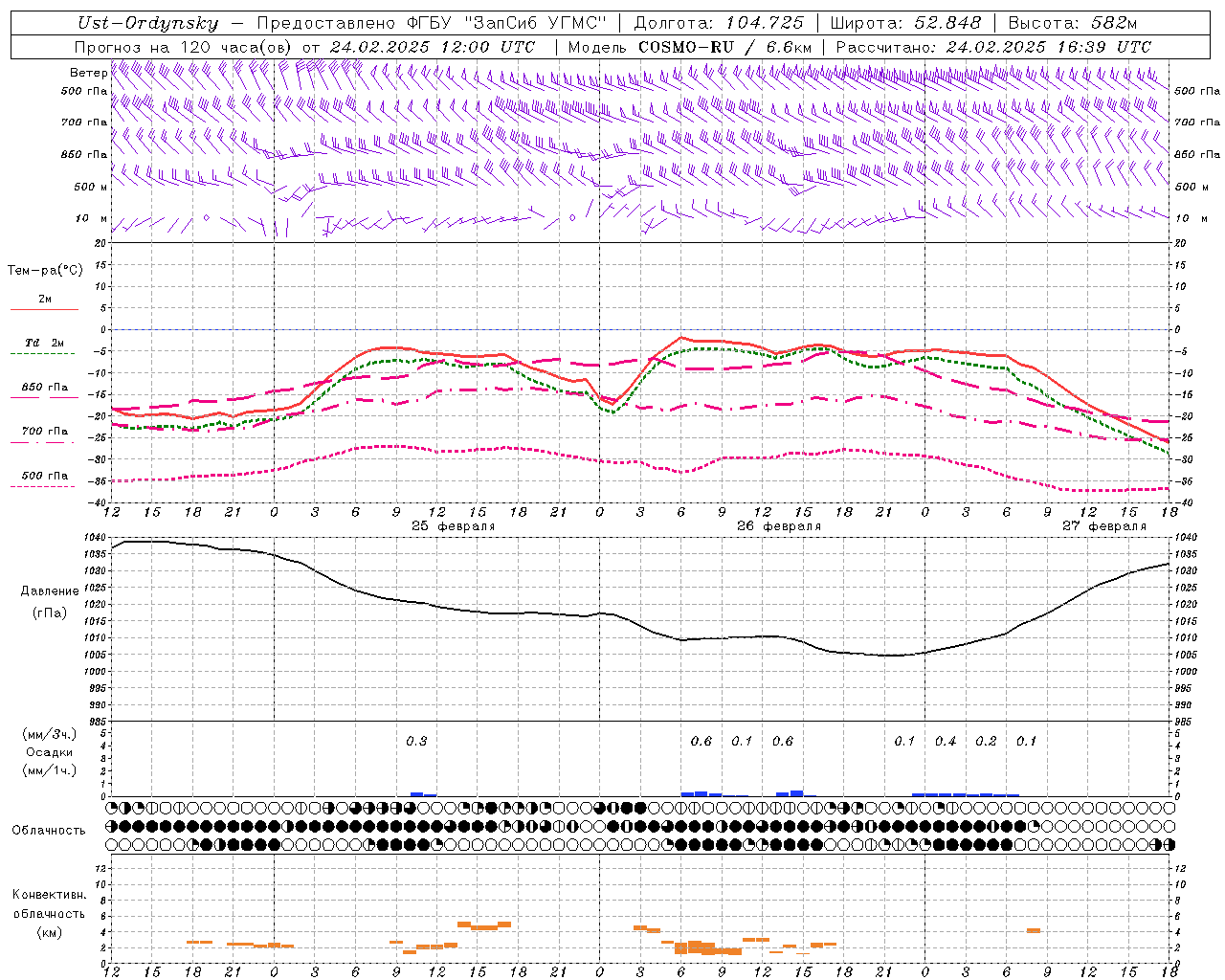Click the (мм/1ч.) precipitation unit label

point(50,769)
